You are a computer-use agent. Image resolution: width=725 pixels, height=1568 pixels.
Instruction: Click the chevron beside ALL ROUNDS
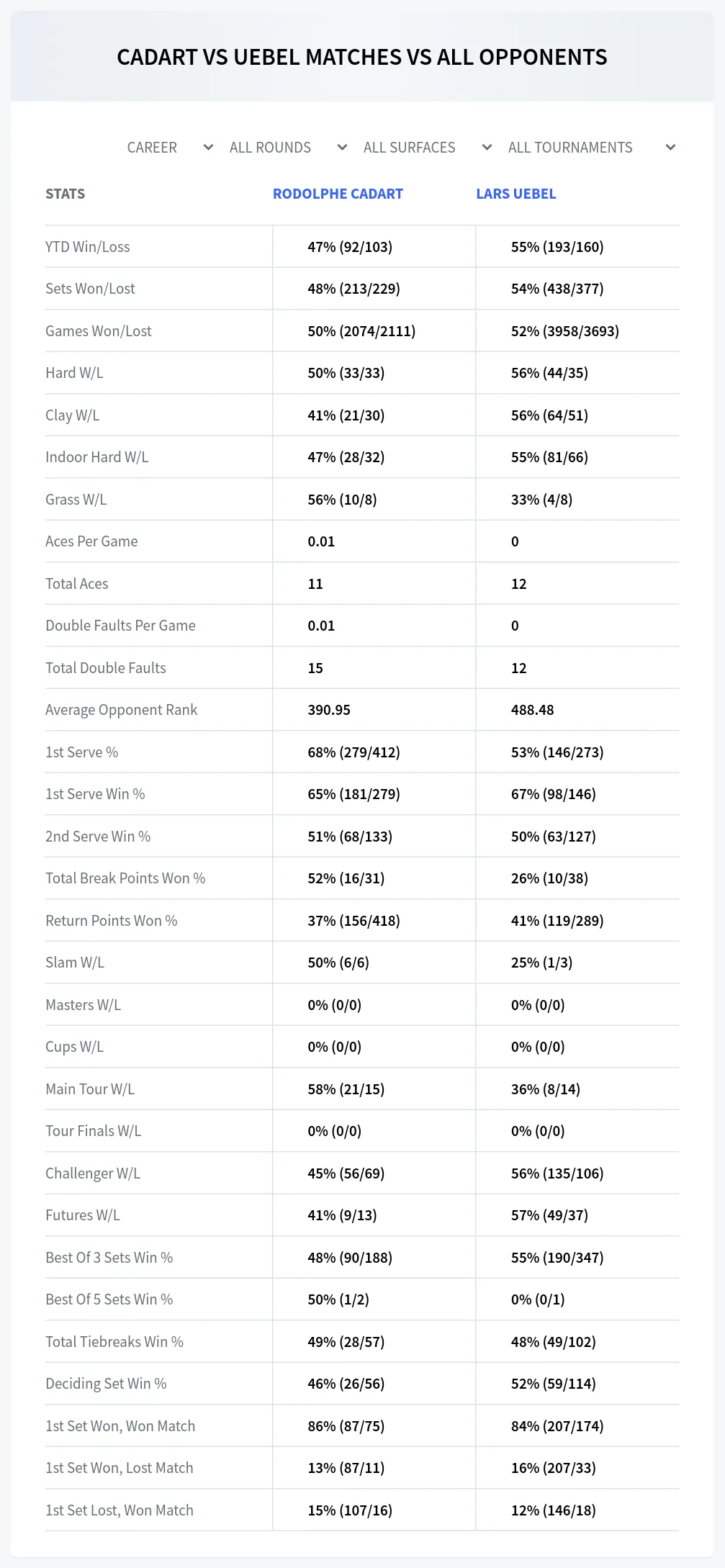(342, 148)
